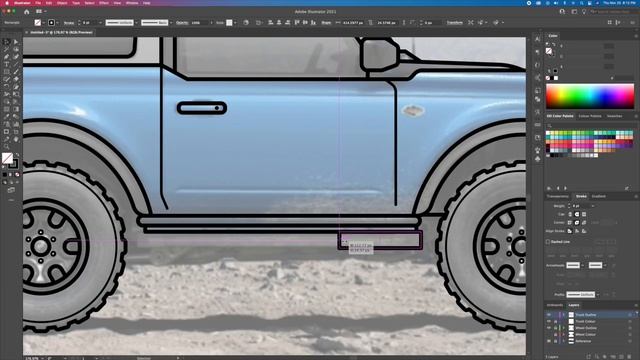Open the fill color dropdown in control bar

click(x=44, y=22)
